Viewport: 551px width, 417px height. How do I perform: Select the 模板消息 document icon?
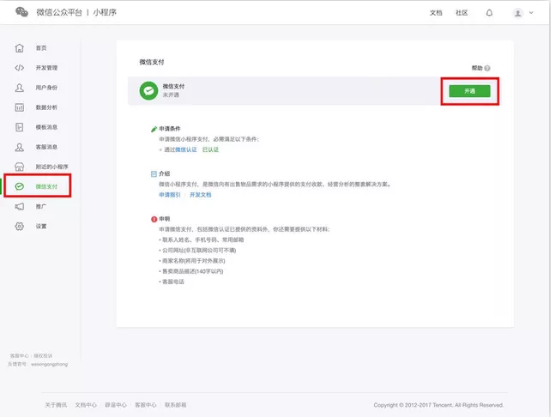pos(19,127)
